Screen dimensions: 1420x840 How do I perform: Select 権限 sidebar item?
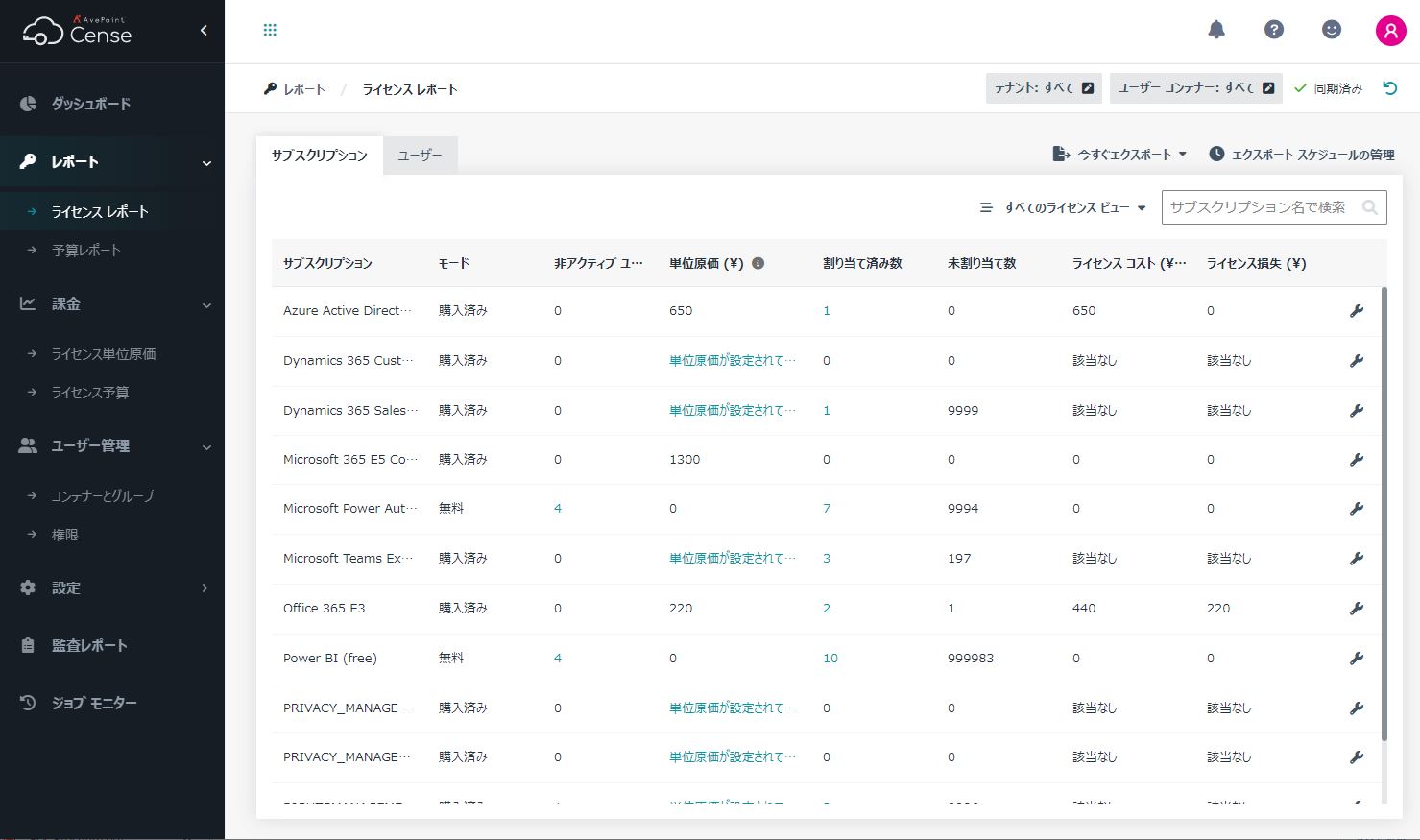pos(65,534)
